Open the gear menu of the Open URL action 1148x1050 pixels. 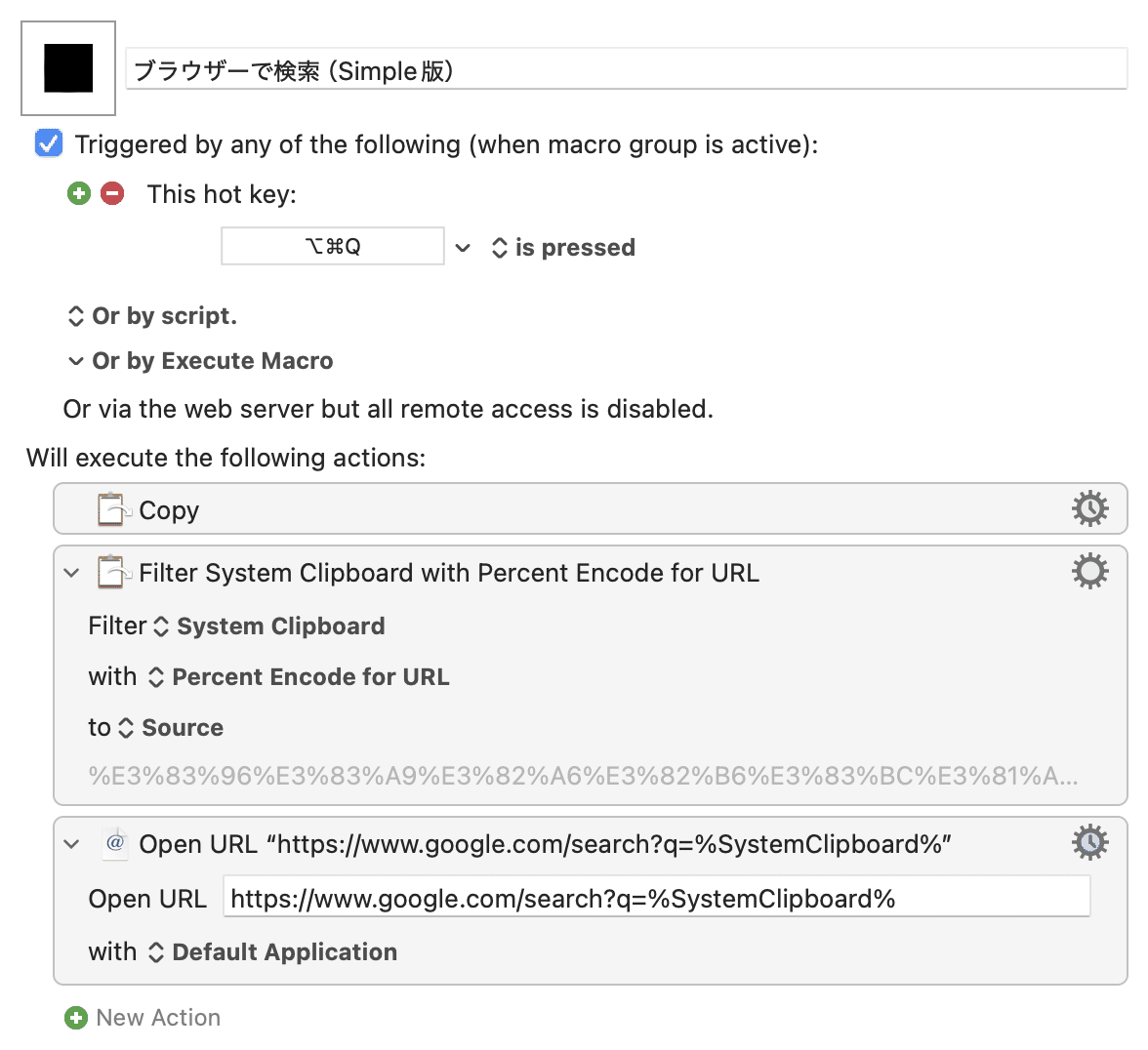point(1090,841)
